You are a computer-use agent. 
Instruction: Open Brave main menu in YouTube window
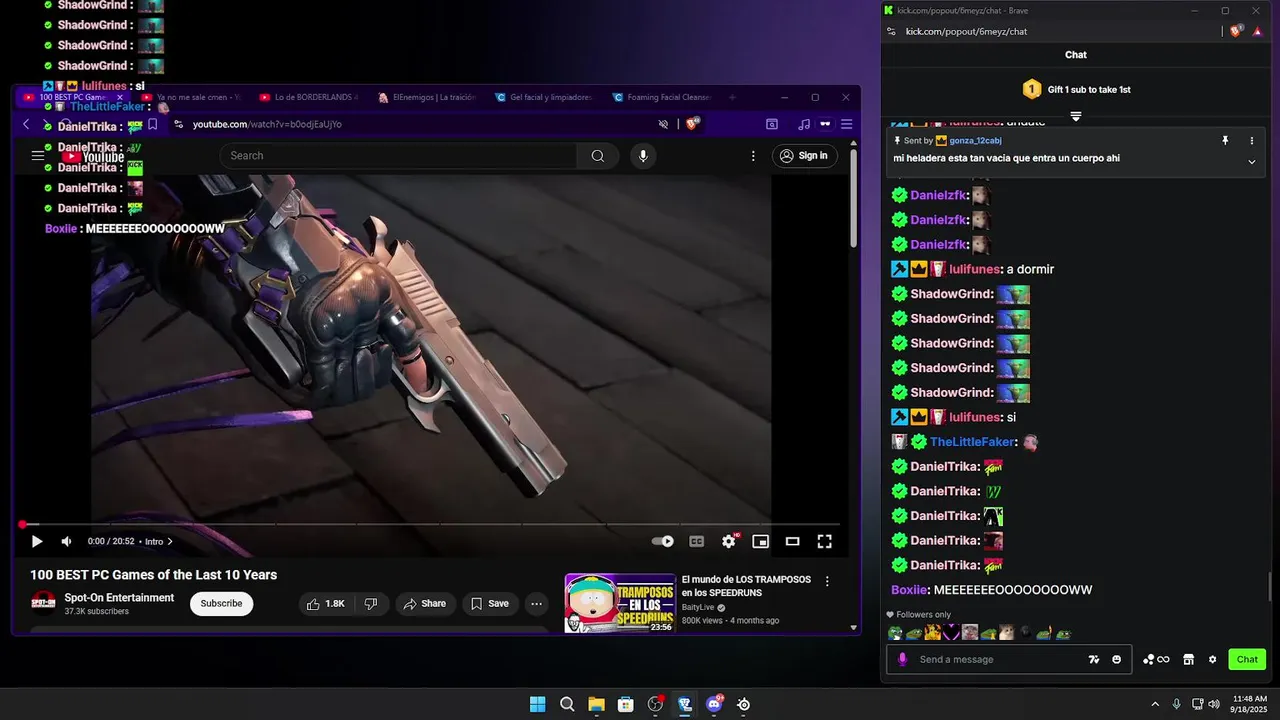(846, 124)
